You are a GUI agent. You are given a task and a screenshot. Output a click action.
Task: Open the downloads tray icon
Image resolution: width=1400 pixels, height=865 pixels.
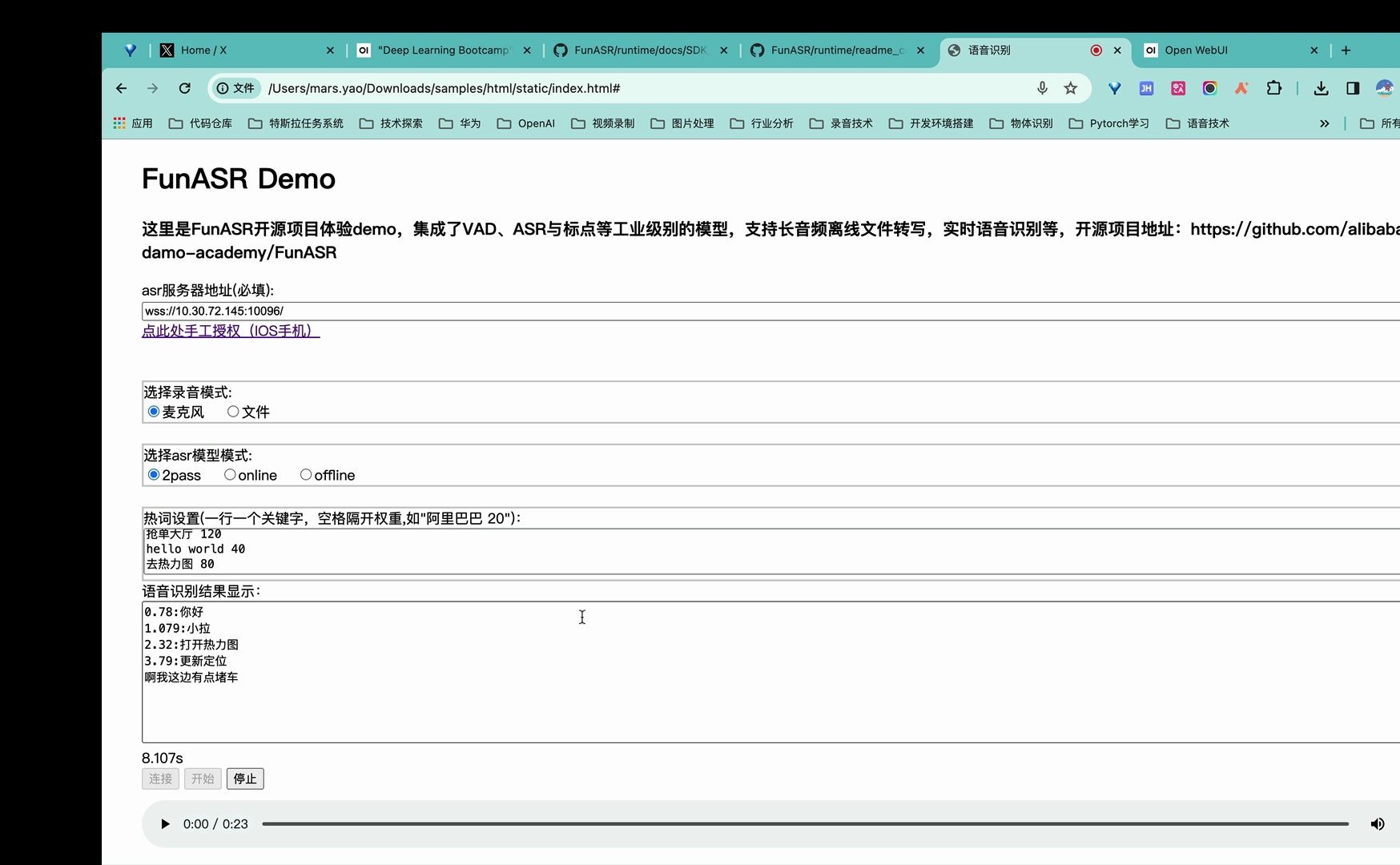(x=1322, y=88)
